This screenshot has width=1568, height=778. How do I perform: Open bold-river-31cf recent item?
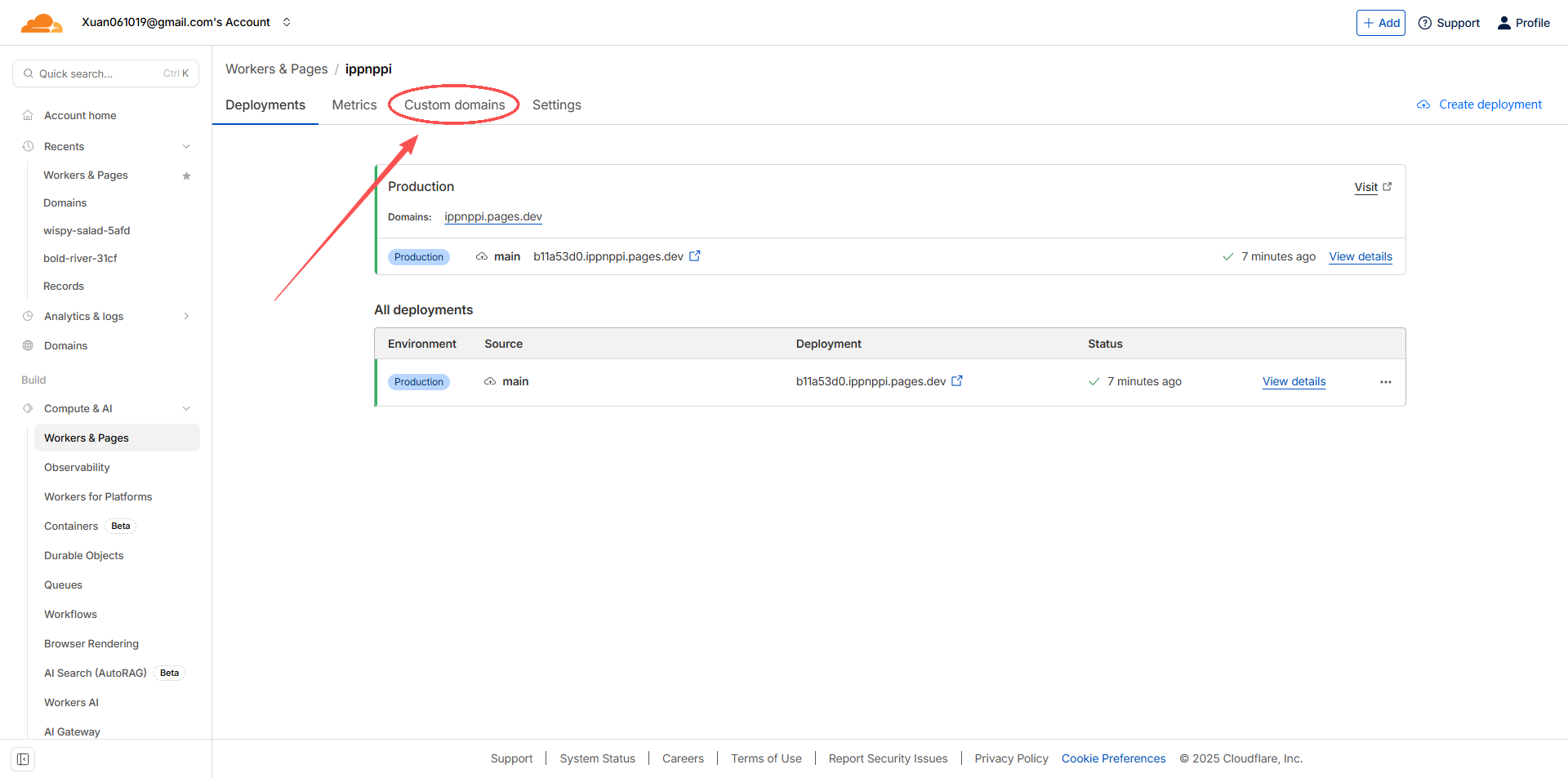[80, 258]
